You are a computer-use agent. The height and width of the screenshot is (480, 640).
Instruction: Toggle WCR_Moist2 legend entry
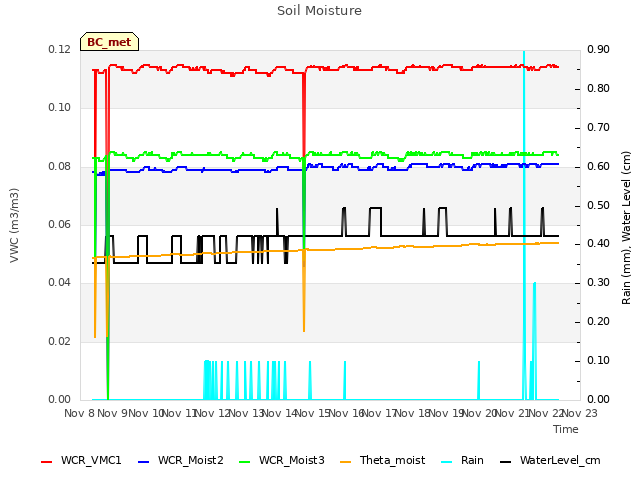[x=181, y=460]
